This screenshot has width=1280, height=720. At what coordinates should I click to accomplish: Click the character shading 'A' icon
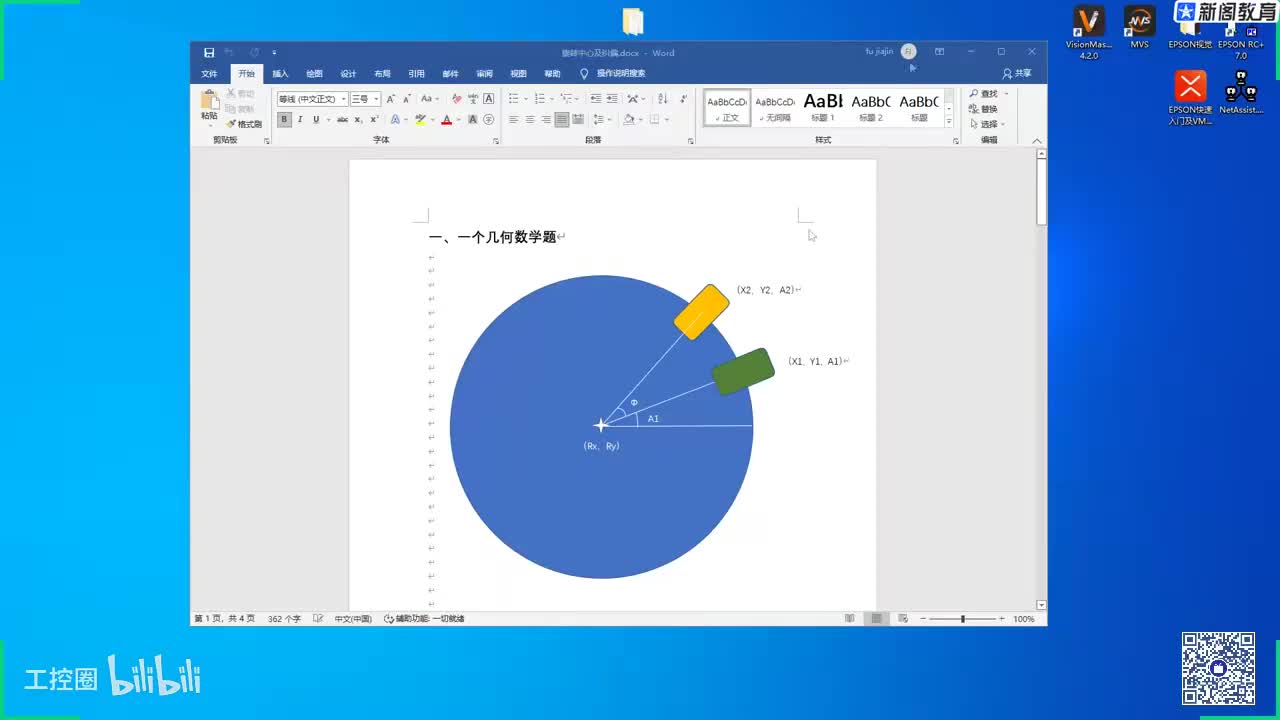pos(473,119)
